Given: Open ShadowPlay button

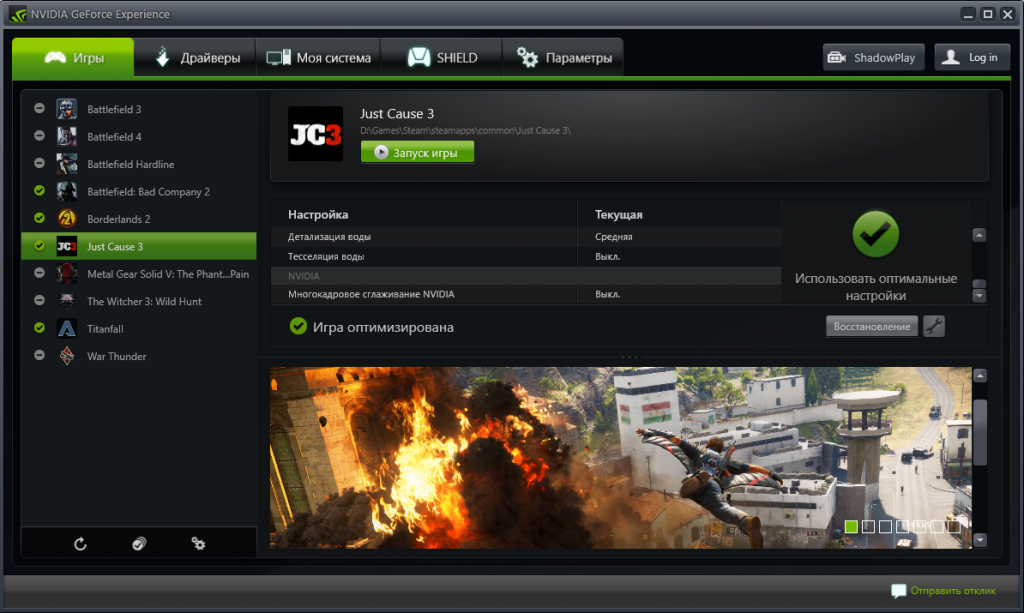Looking at the screenshot, I should [873, 57].
